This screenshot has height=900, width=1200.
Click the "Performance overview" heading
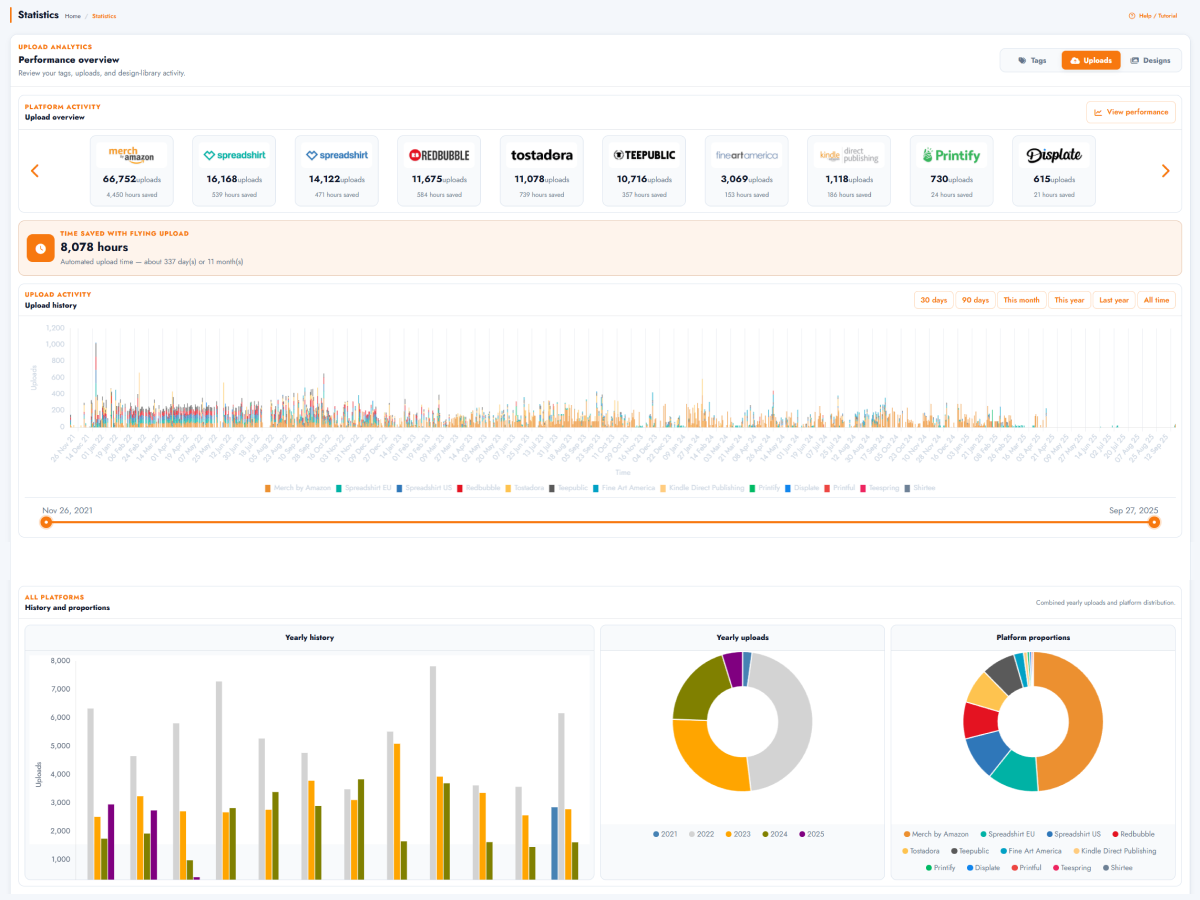coord(69,60)
